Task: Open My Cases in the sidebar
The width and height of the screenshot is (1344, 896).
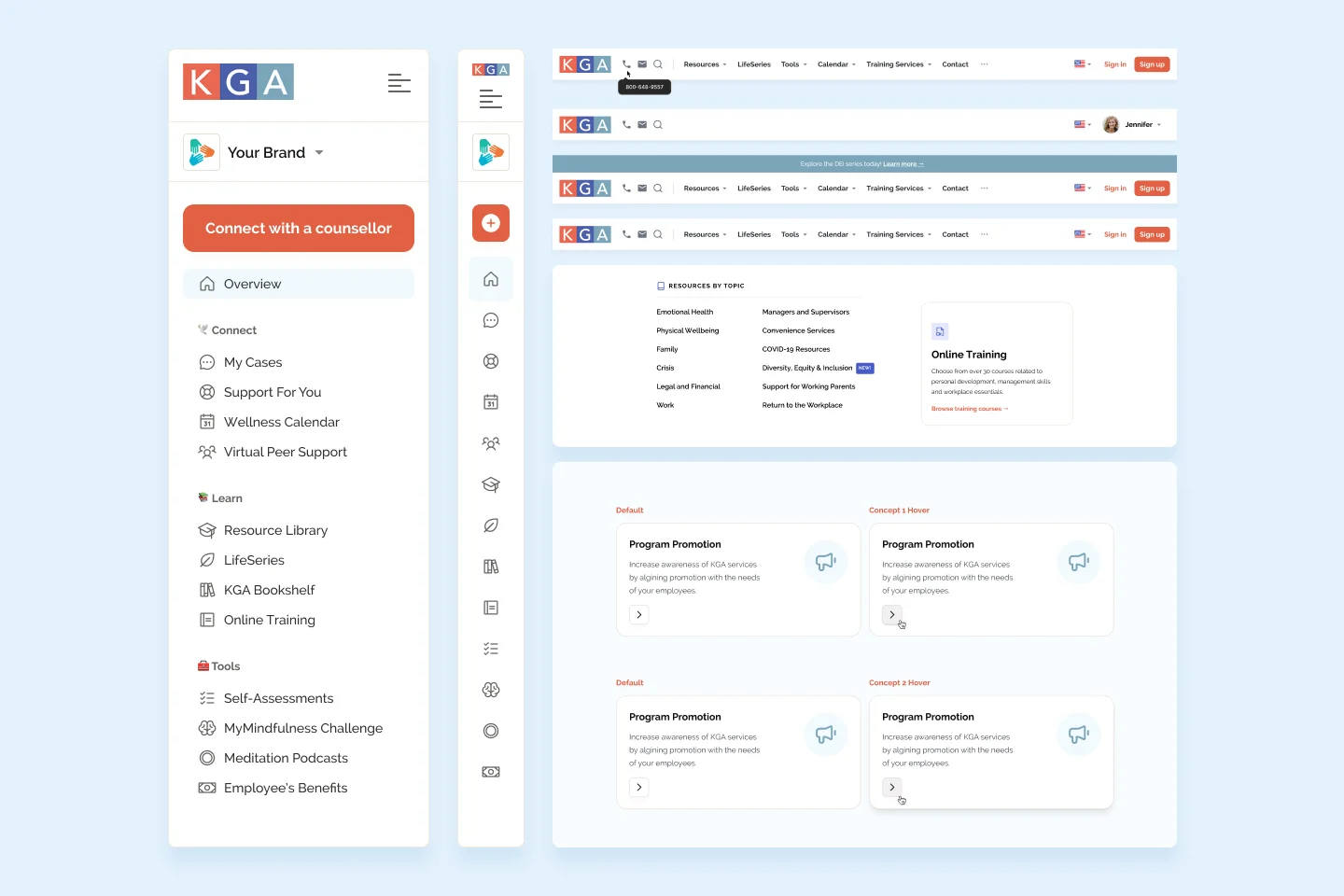Action: 241,362
